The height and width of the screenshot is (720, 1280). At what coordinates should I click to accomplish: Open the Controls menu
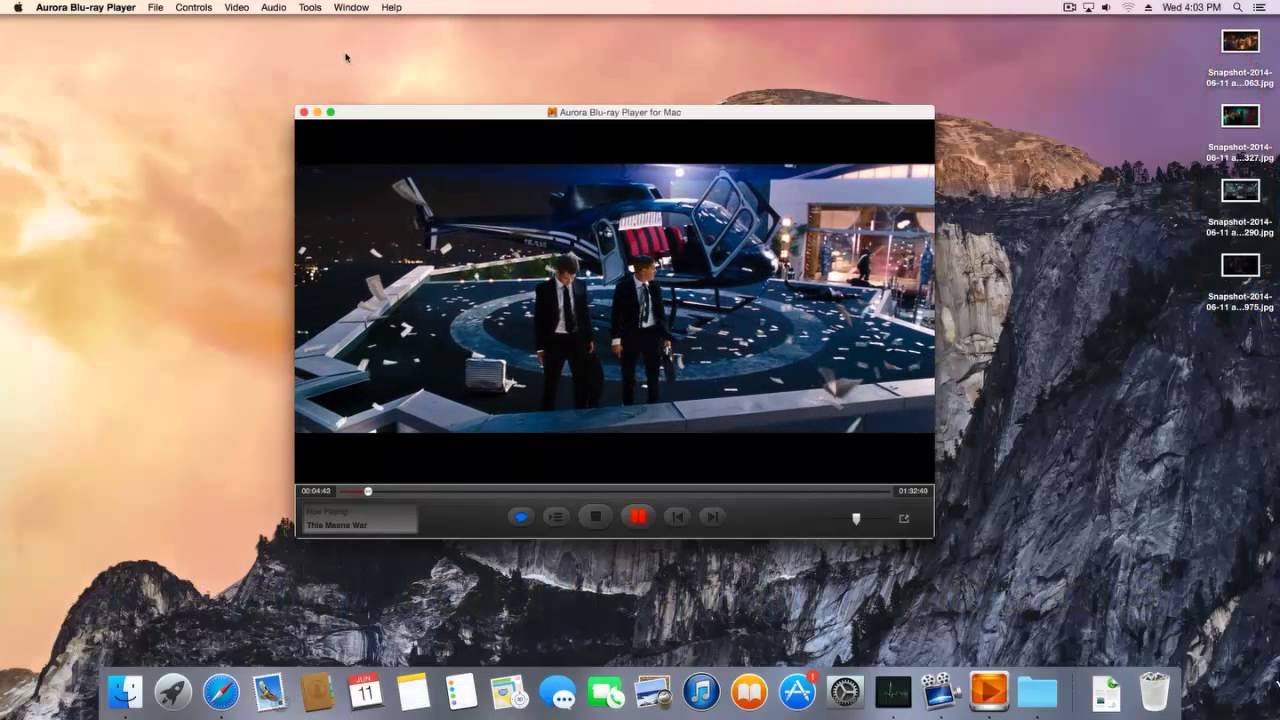(193, 7)
